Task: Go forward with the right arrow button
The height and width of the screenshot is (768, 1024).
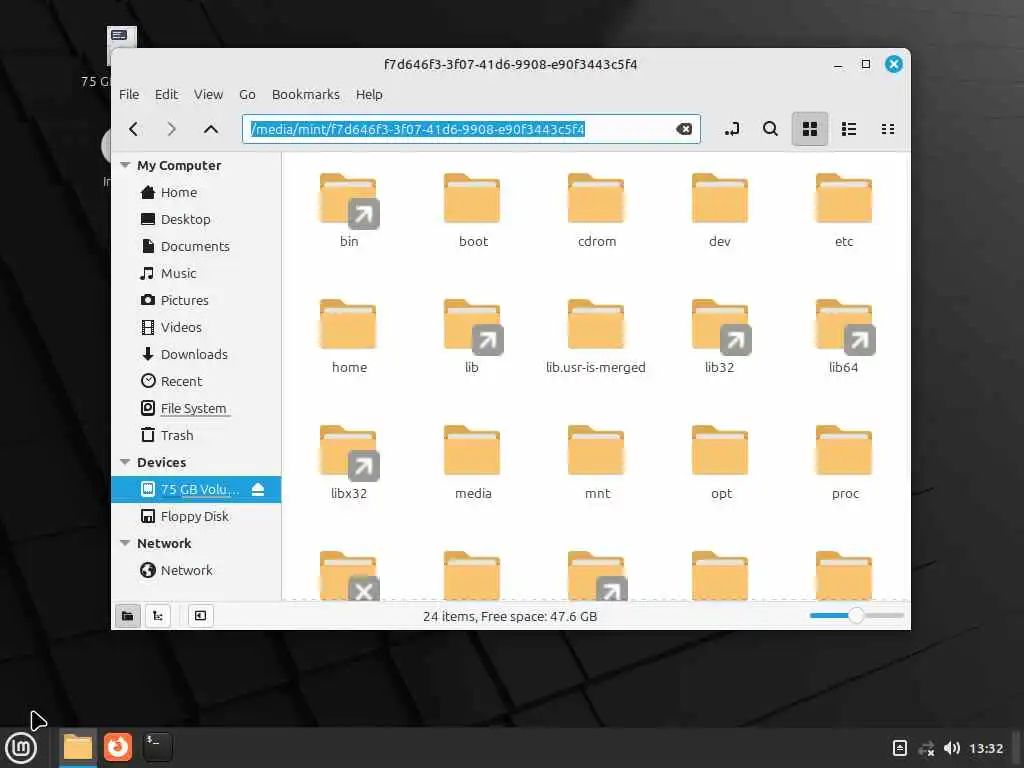Action: pyautogui.click(x=171, y=129)
